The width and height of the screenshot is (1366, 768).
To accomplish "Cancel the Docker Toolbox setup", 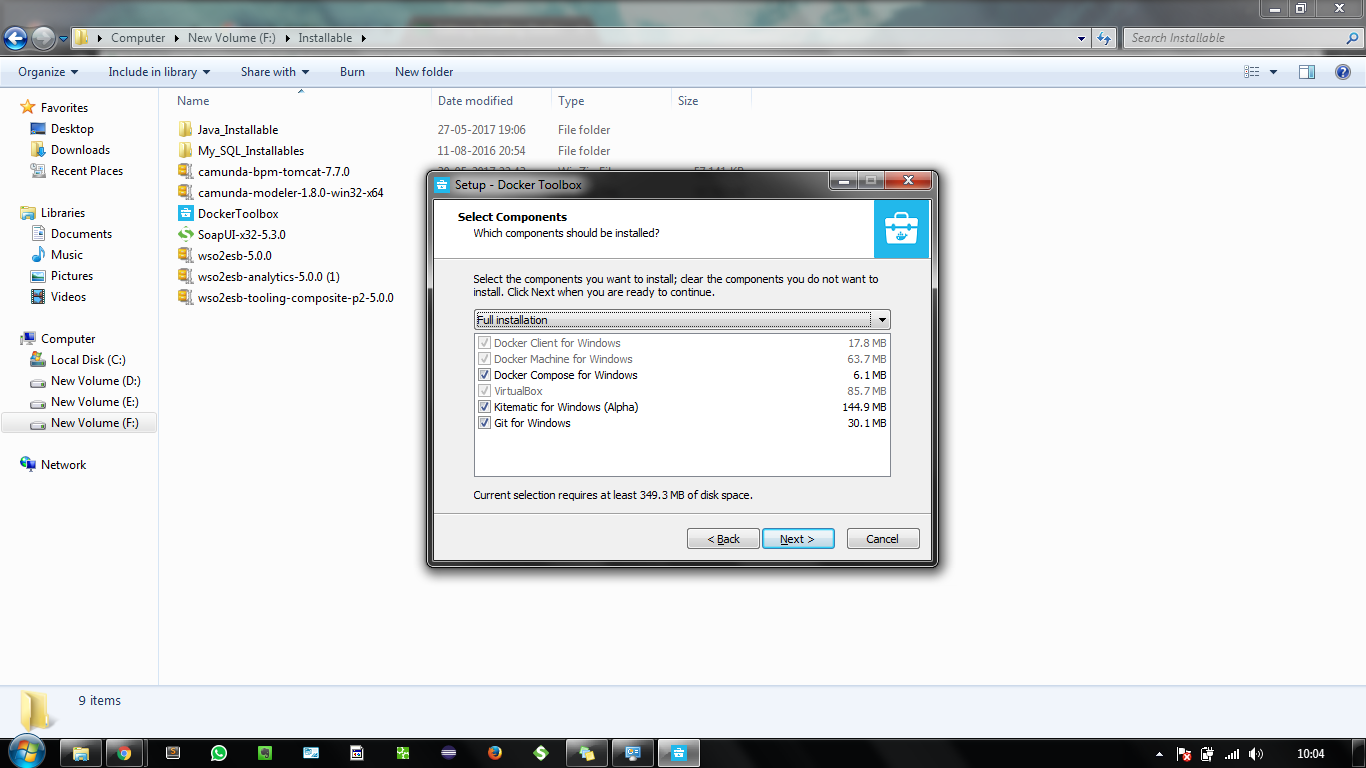I will pos(882,538).
